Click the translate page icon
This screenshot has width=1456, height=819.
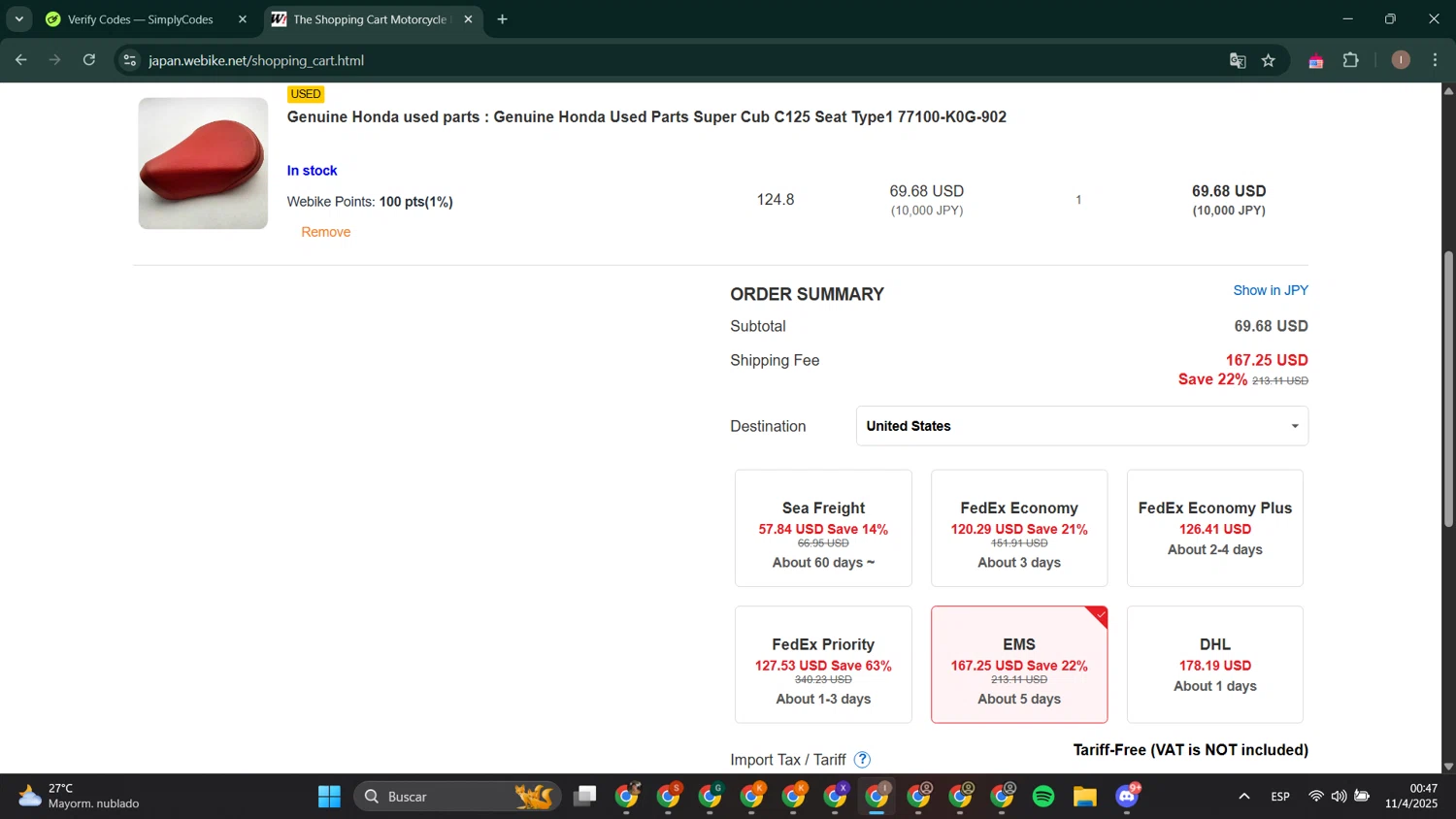[x=1238, y=60]
